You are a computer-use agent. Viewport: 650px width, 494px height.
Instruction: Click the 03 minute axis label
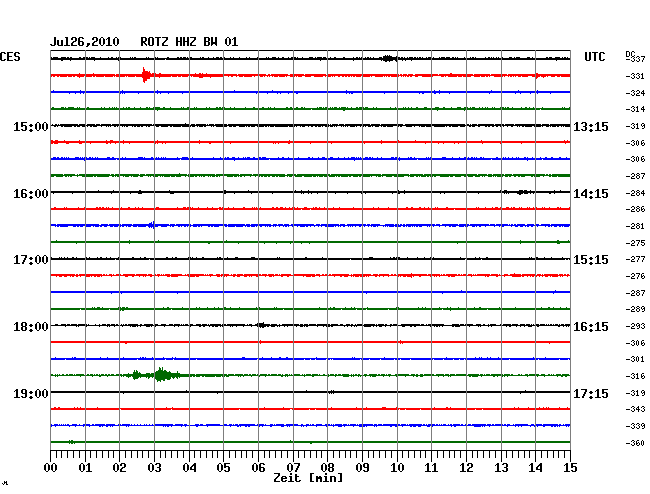coord(154,468)
